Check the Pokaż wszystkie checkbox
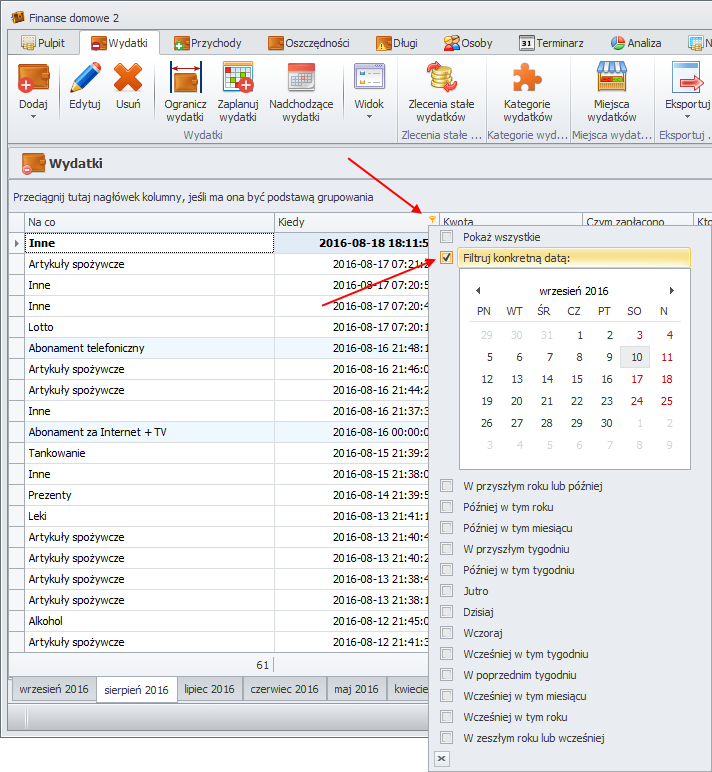 click(447, 237)
